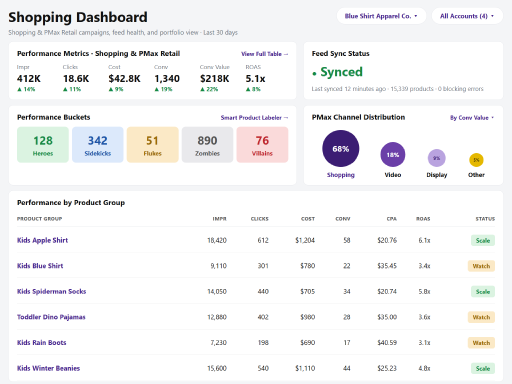This screenshot has height=384, width=512.
Task: Click the 5.1x ROAS metric
Action: [x=255, y=79]
